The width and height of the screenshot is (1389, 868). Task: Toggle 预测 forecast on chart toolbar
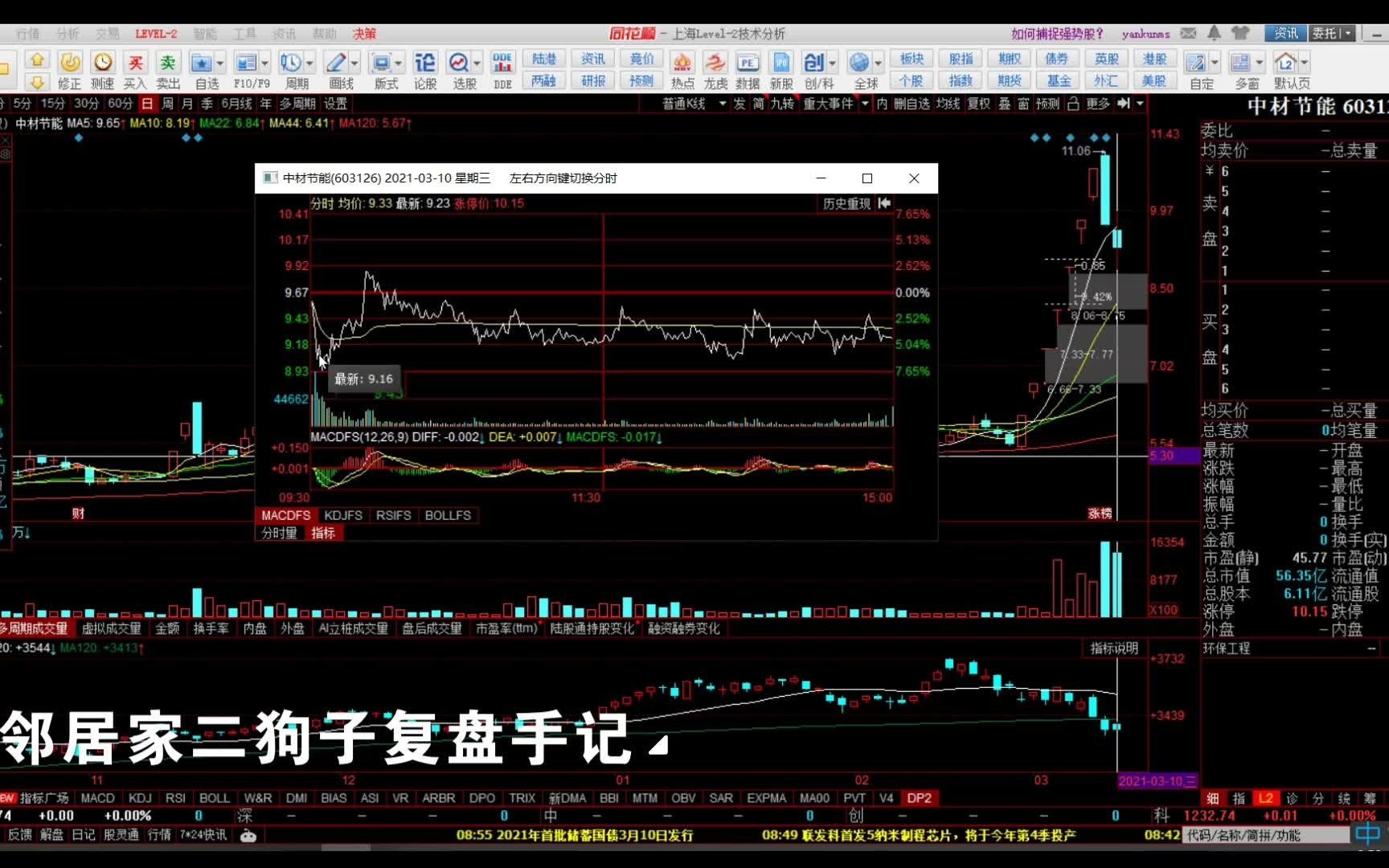click(1047, 104)
